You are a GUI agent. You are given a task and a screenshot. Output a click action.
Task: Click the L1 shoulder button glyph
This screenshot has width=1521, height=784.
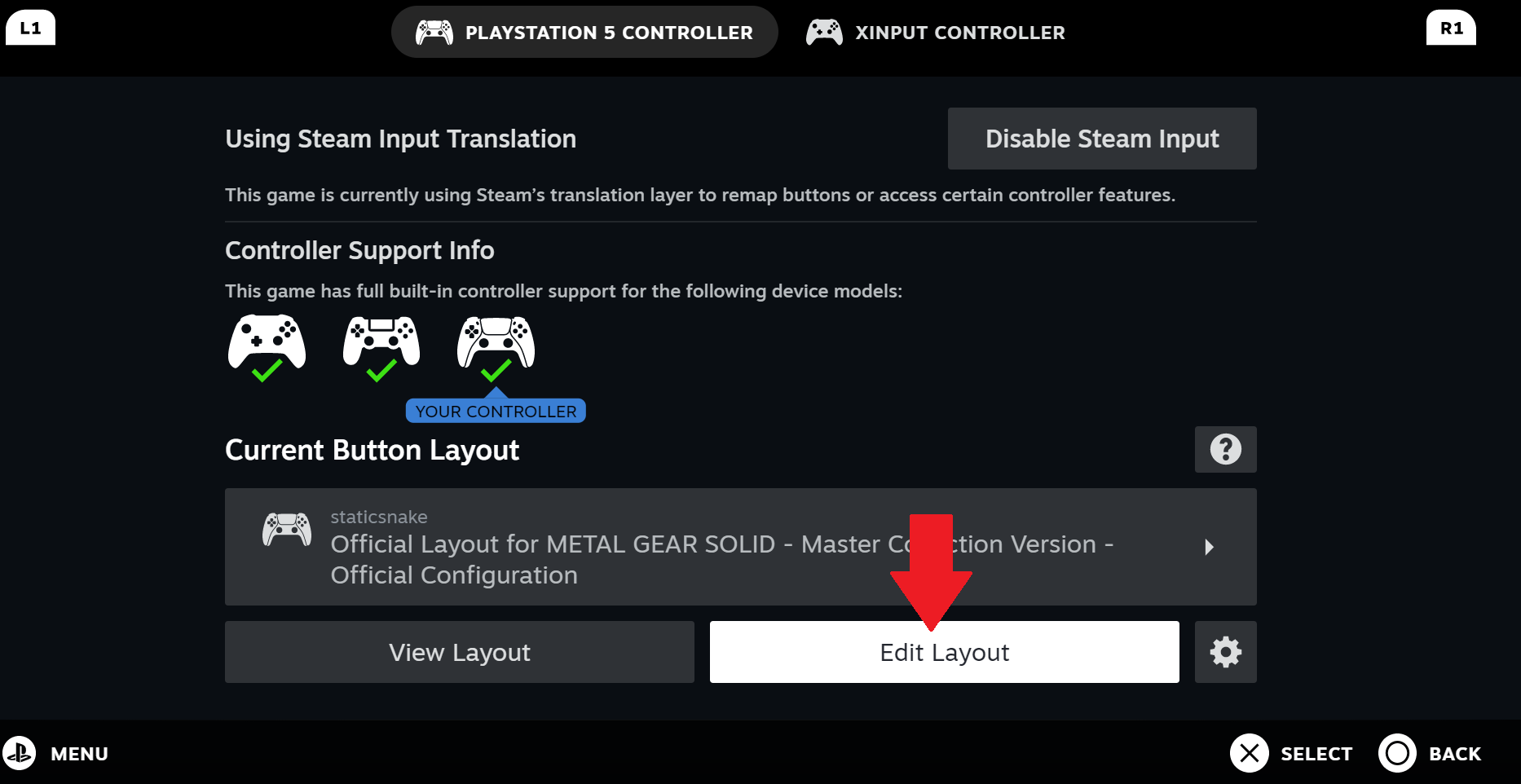click(x=30, y=28)
